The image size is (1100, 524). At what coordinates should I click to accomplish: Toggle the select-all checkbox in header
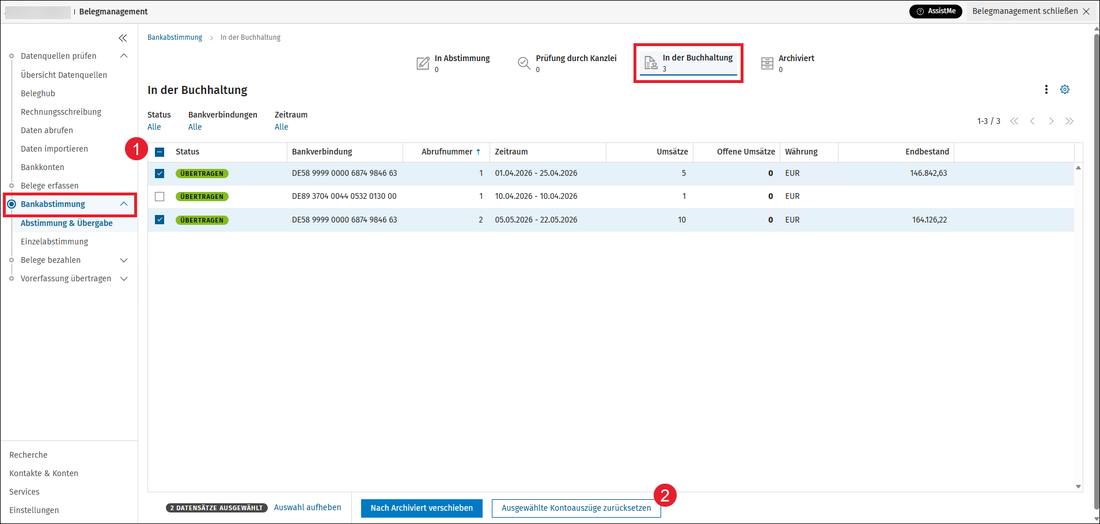click(159, 152)
